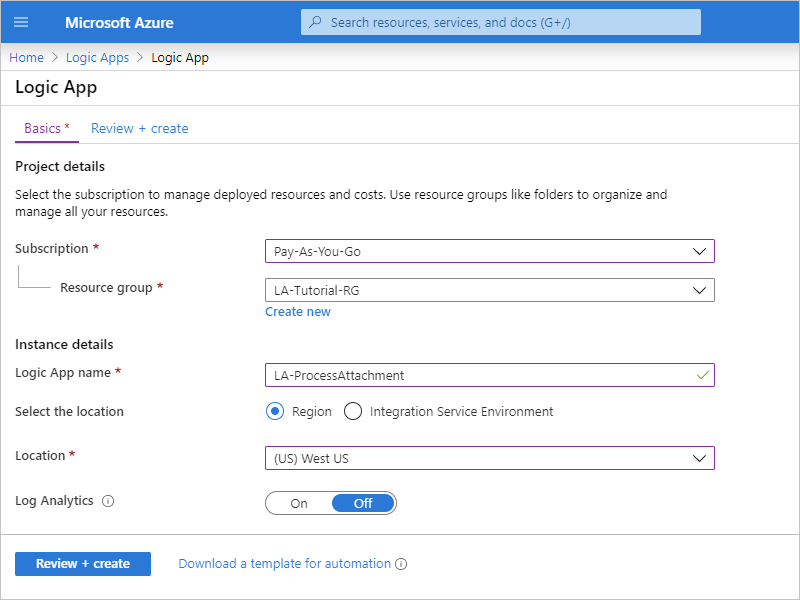Switch to the Basics tab
The width and height of the screenshot is (800, 600).
tap(46, 129)
